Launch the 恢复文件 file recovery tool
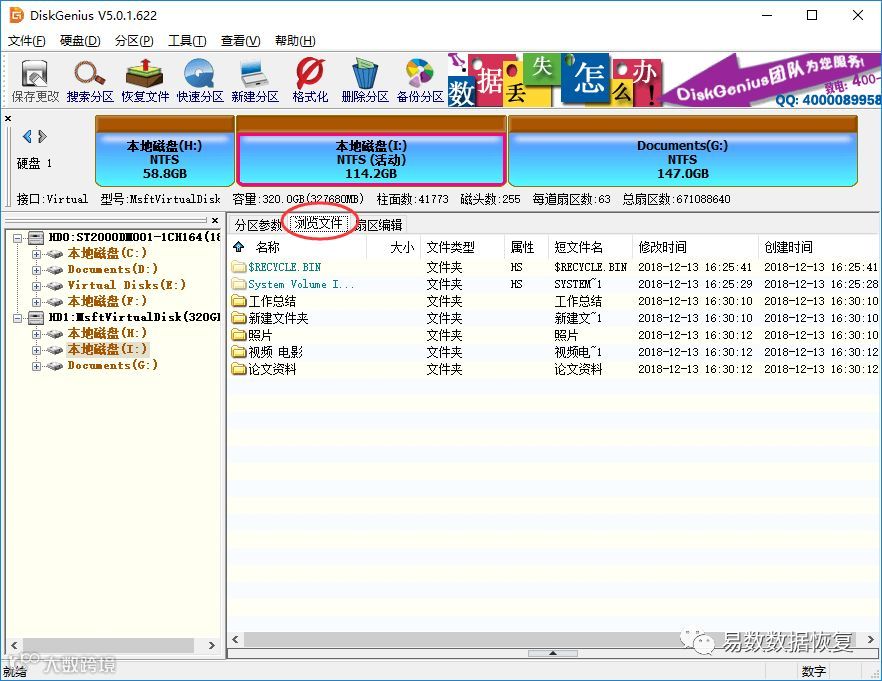This screenshot has height=681, width=882. point(145,82)
